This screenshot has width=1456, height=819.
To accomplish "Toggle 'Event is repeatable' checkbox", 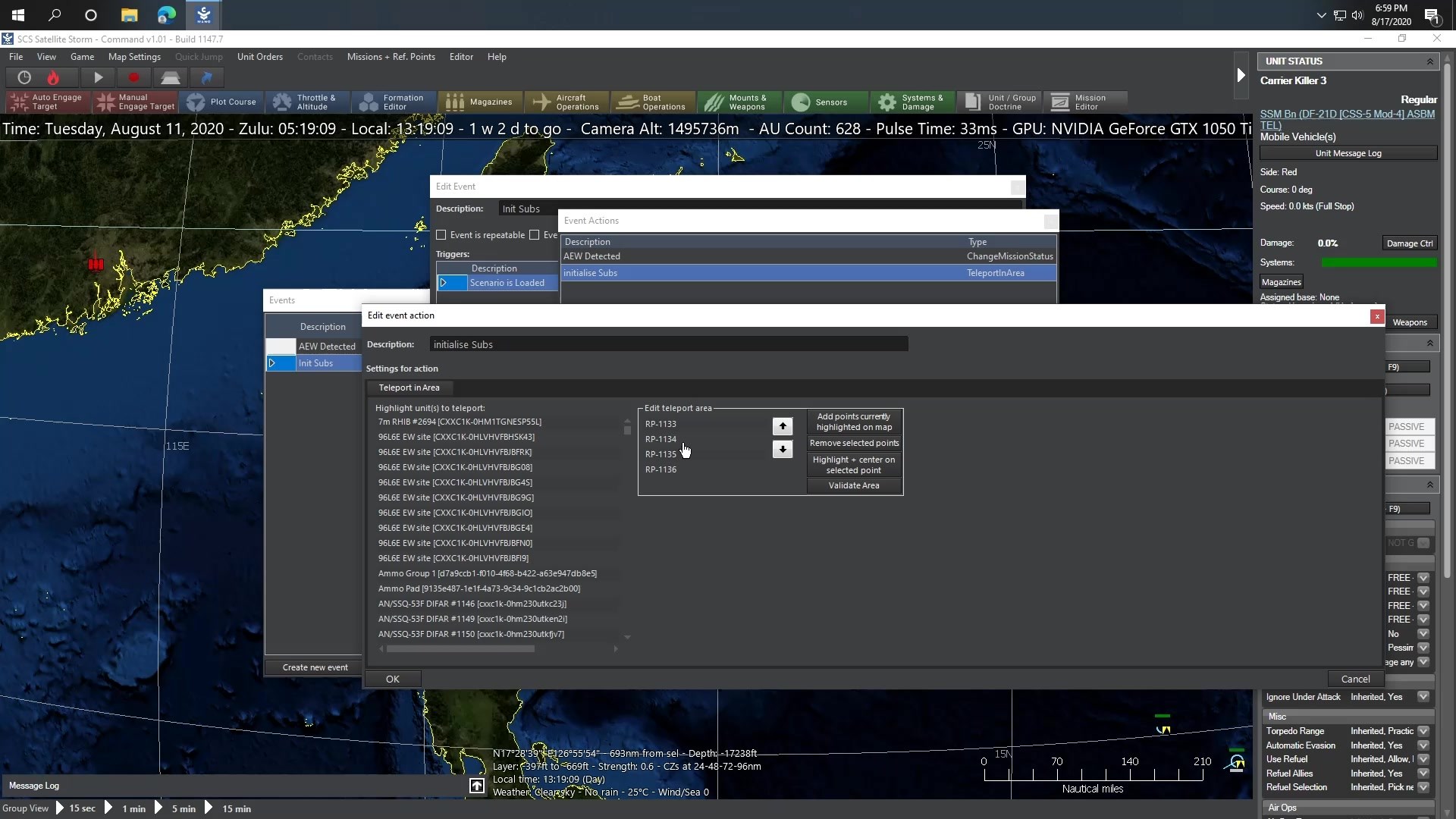I will pos(441,235).
